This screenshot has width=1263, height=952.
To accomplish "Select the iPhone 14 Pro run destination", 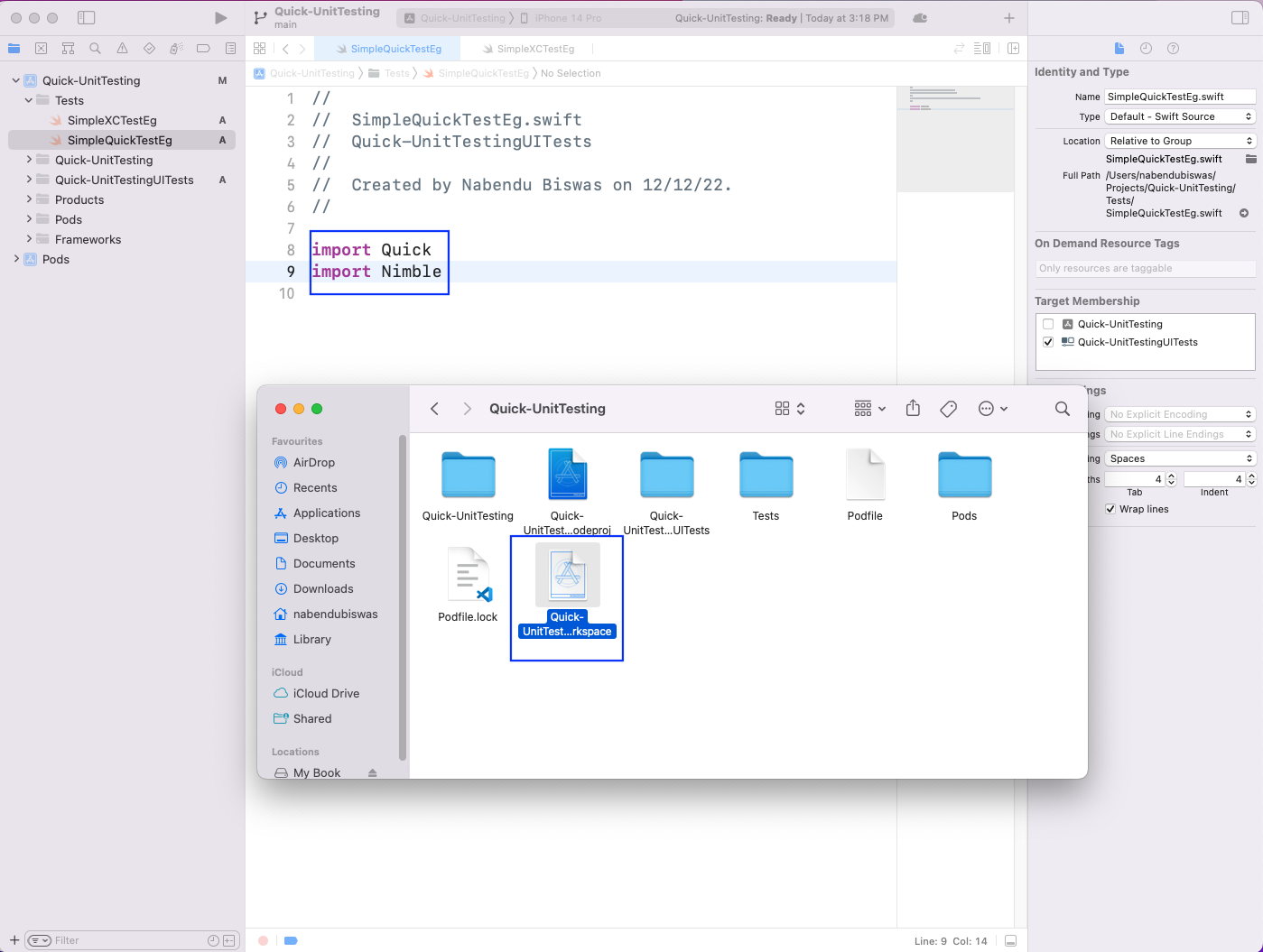I will click(561, 18).
